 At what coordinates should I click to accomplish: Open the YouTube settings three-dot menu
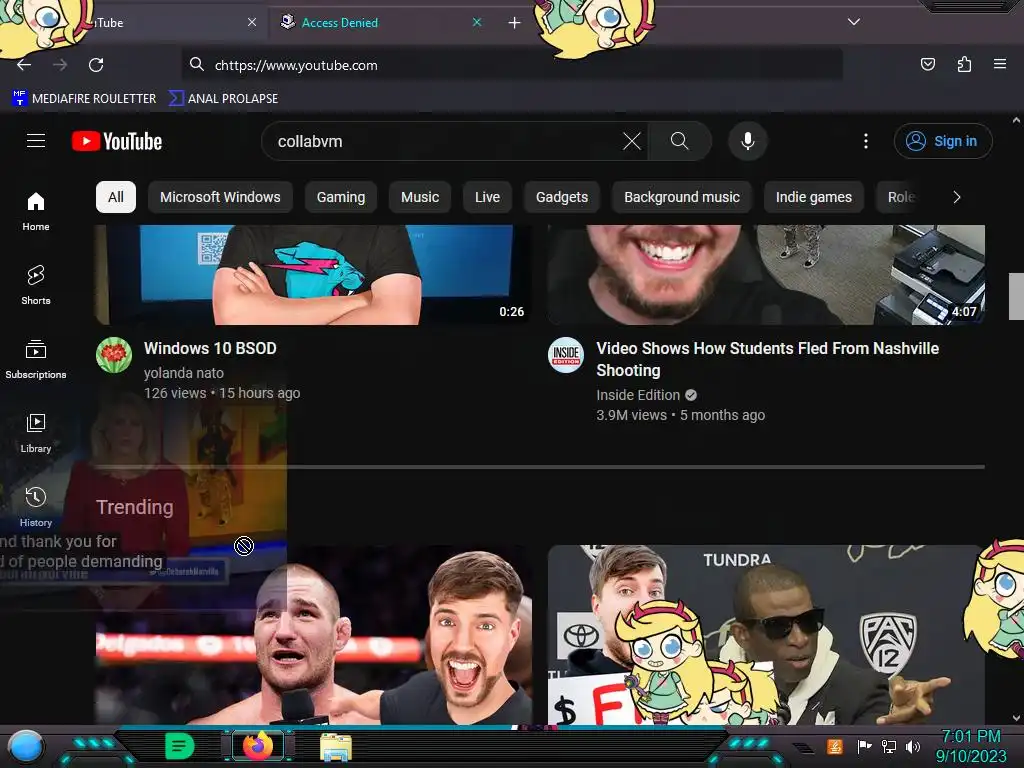click(866, 141)
